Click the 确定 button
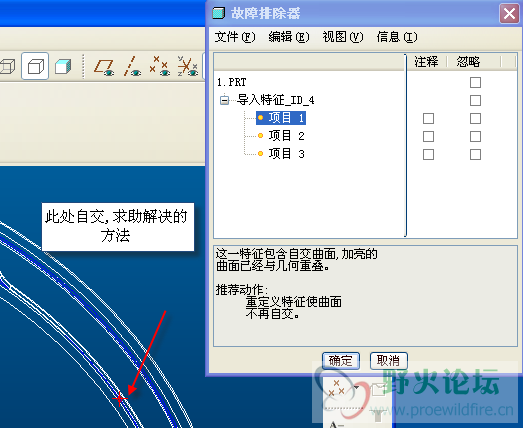The image size is (523, 428). (341, 361)
